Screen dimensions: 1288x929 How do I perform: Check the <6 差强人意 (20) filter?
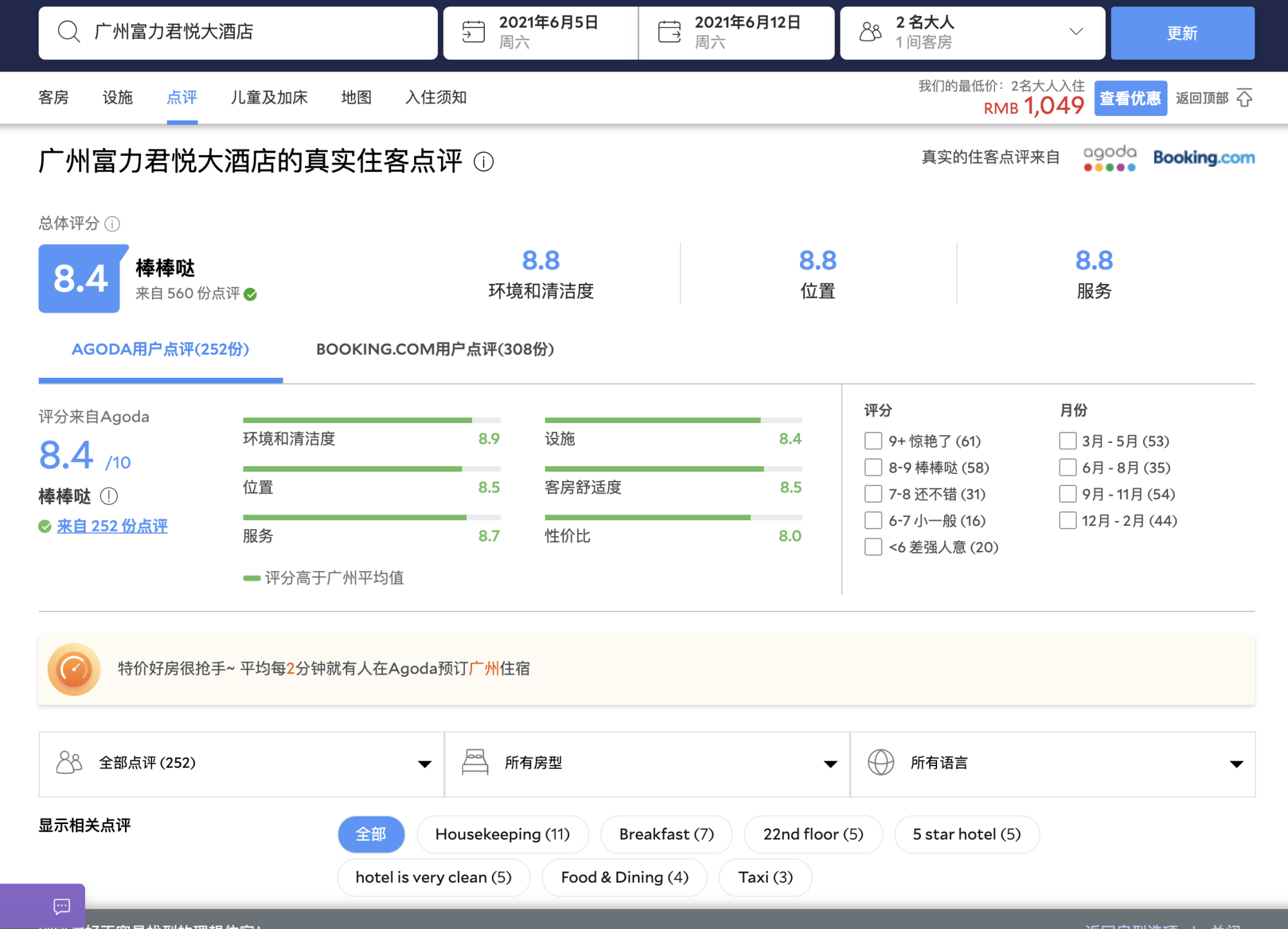tap(873, 547)
